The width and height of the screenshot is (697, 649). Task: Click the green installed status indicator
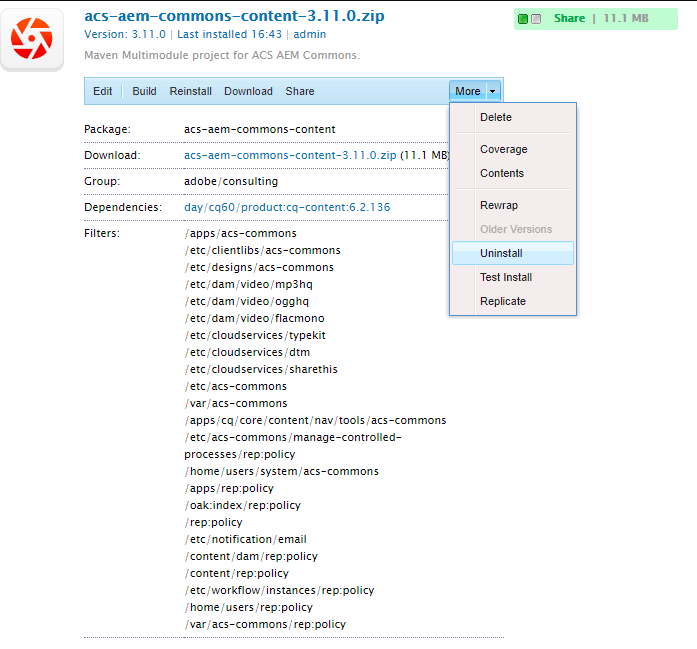point(523,19)
